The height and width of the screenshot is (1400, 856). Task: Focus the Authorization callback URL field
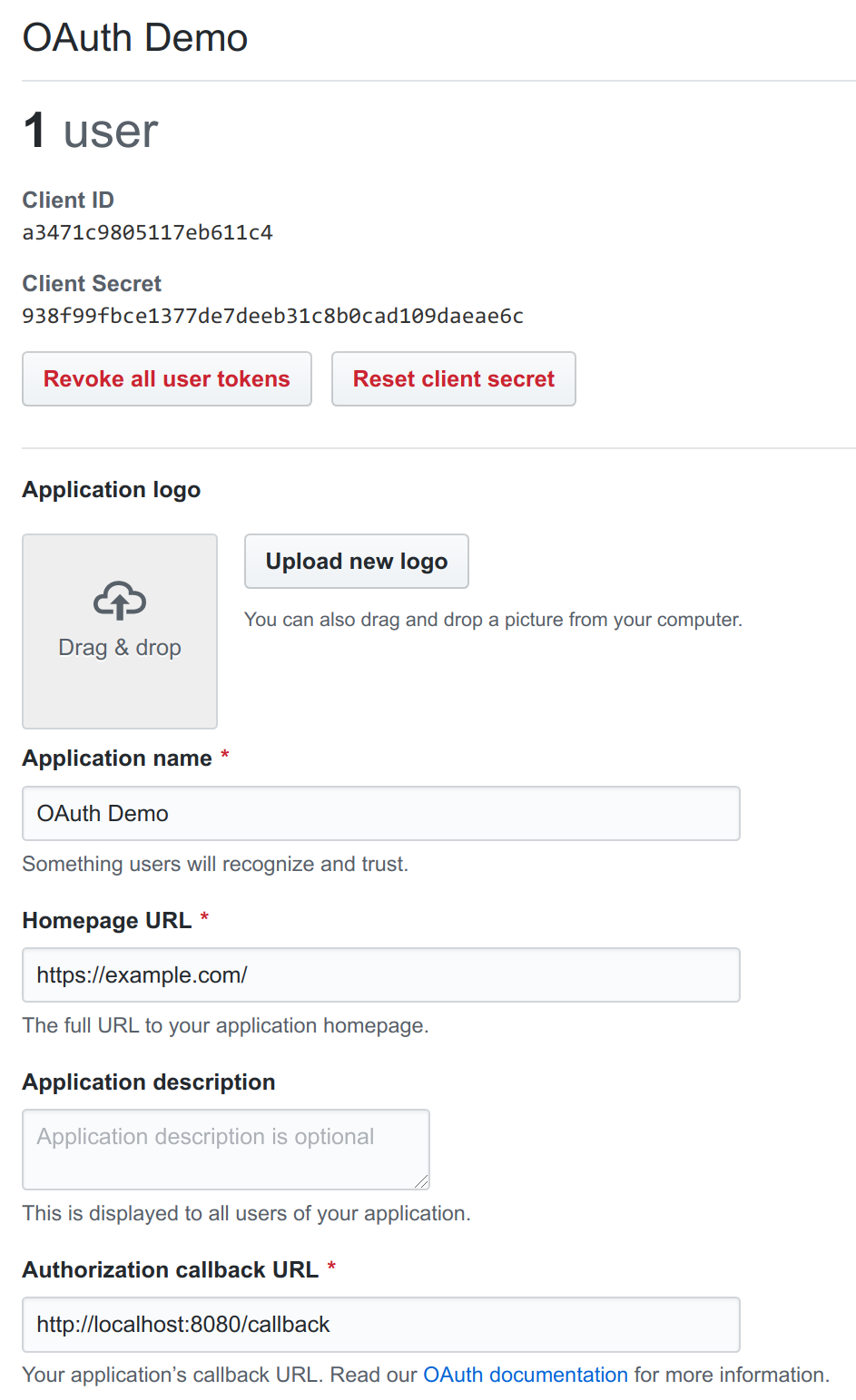point(381,1325)
